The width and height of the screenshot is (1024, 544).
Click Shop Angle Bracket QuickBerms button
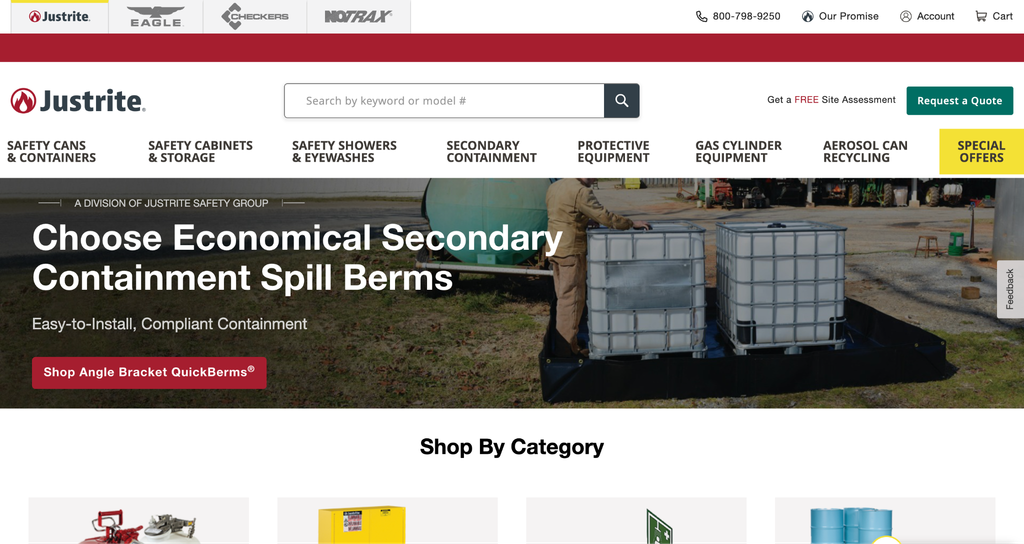[x=149, y=372]
